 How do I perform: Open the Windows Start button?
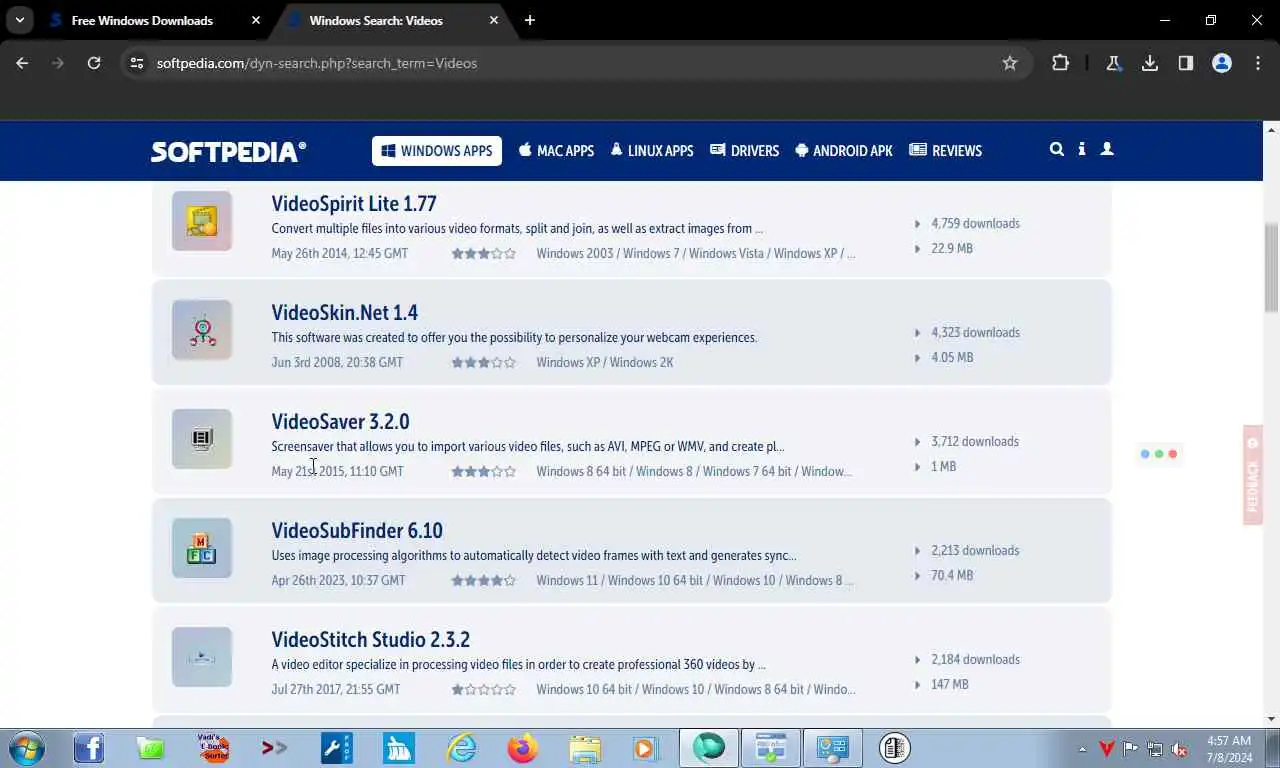click(26, 748)
